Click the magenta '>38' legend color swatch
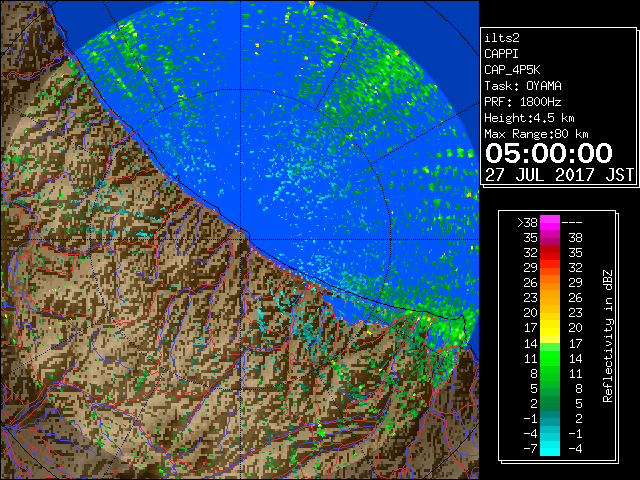The width and height of the screenshot is (640, 480). click(x=550, y=222)
